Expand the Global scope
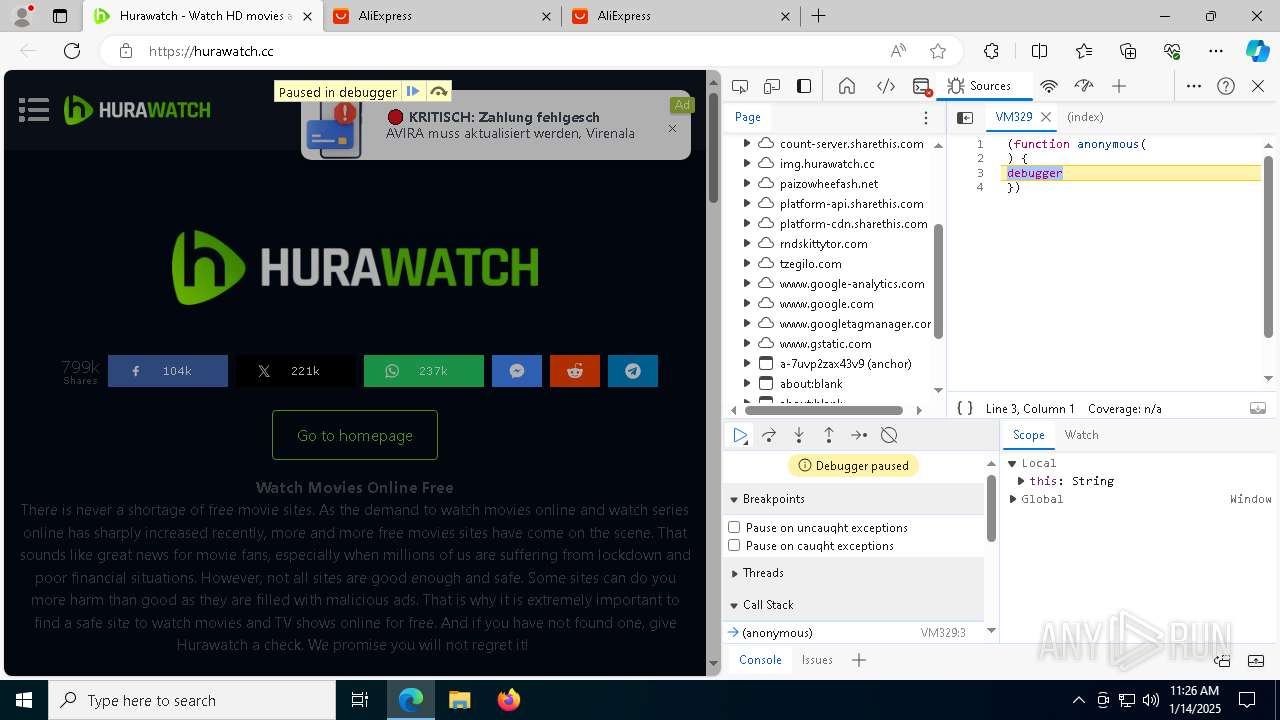The height and width of the screenshot is (720, 1280). (x=1012, y=499)
